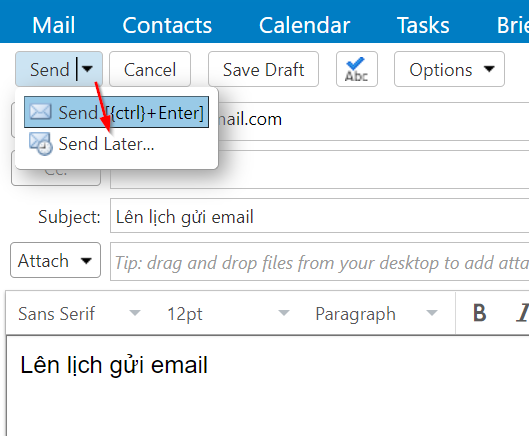Toggle Italic text formatting
529x436 pixels.
tap(523, 313)
